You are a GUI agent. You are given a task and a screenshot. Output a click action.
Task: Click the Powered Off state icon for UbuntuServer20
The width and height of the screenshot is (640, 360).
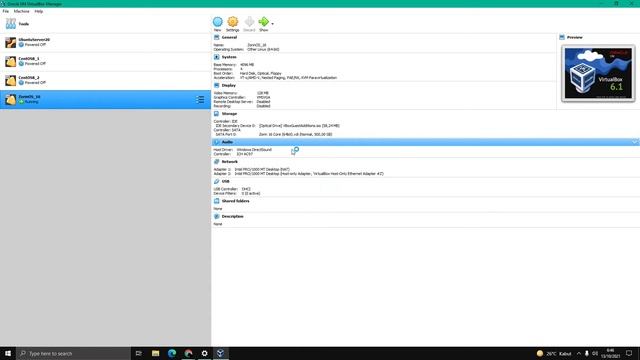(21, 45)
